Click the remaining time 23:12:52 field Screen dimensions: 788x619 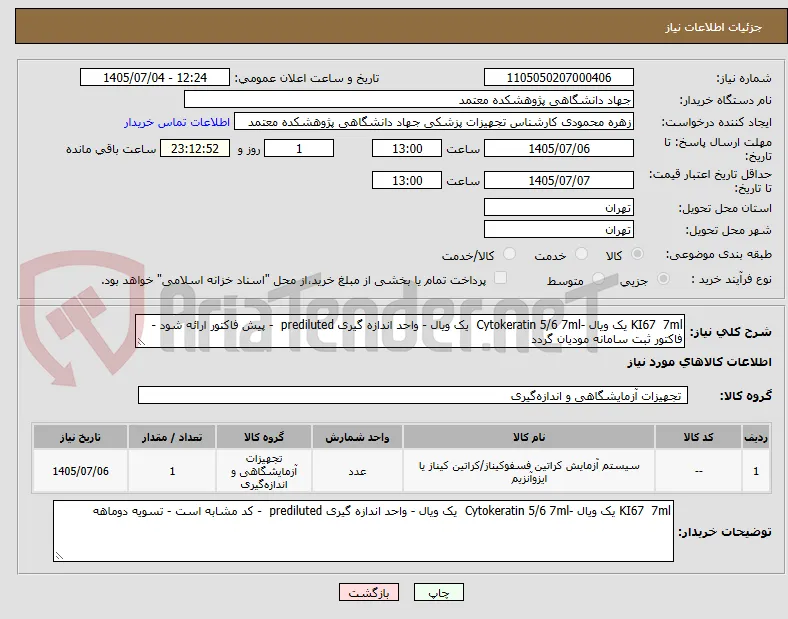[195, 148]
